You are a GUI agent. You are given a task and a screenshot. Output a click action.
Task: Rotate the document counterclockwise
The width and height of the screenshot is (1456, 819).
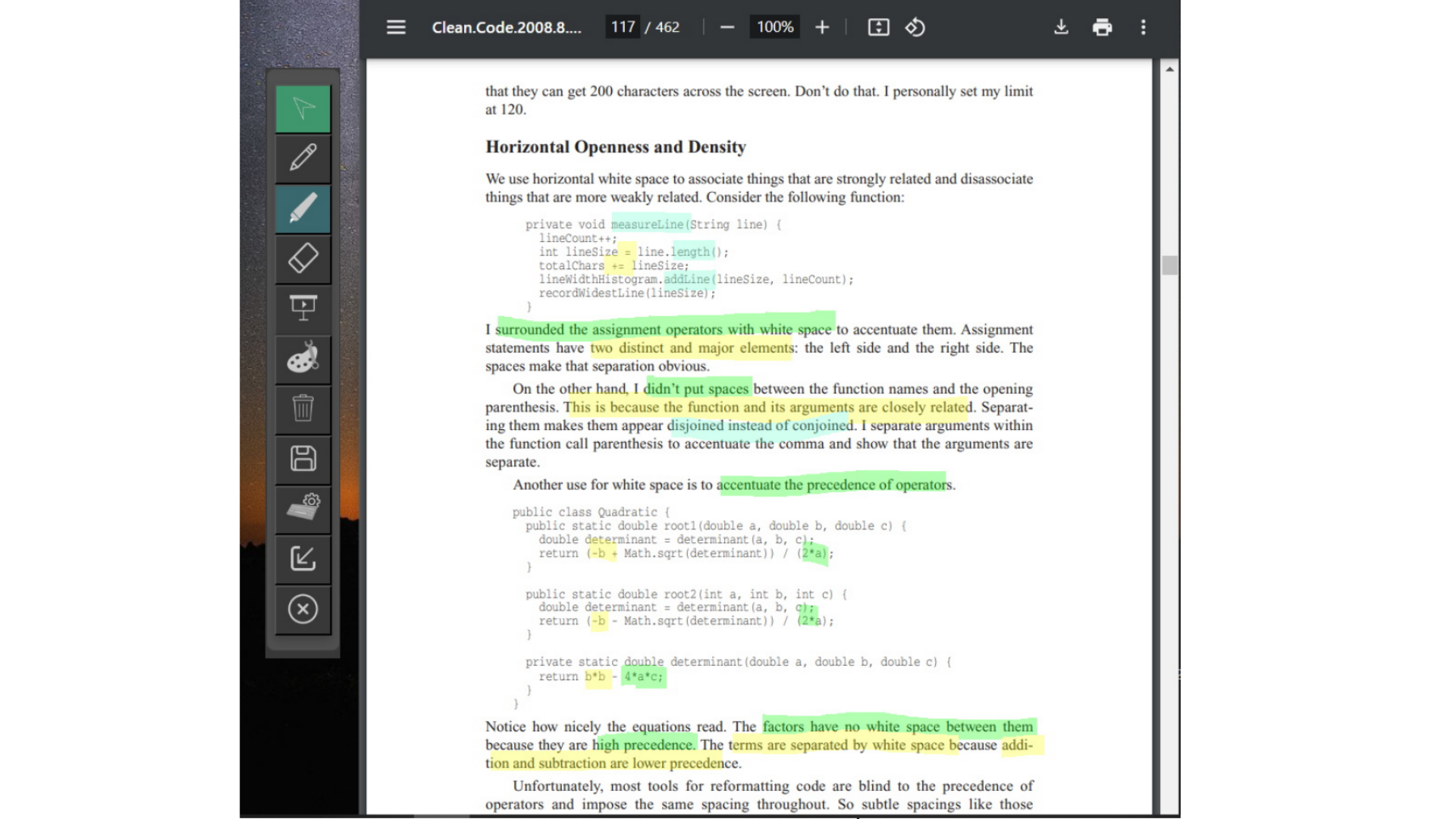pyautogui.click(x=915, y=27)
